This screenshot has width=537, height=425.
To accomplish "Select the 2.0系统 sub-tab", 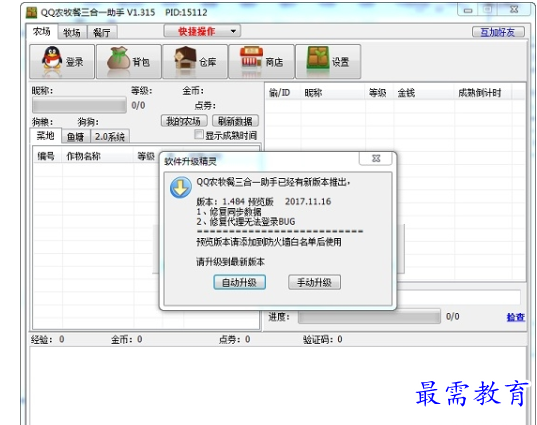I will coord(110,137).
